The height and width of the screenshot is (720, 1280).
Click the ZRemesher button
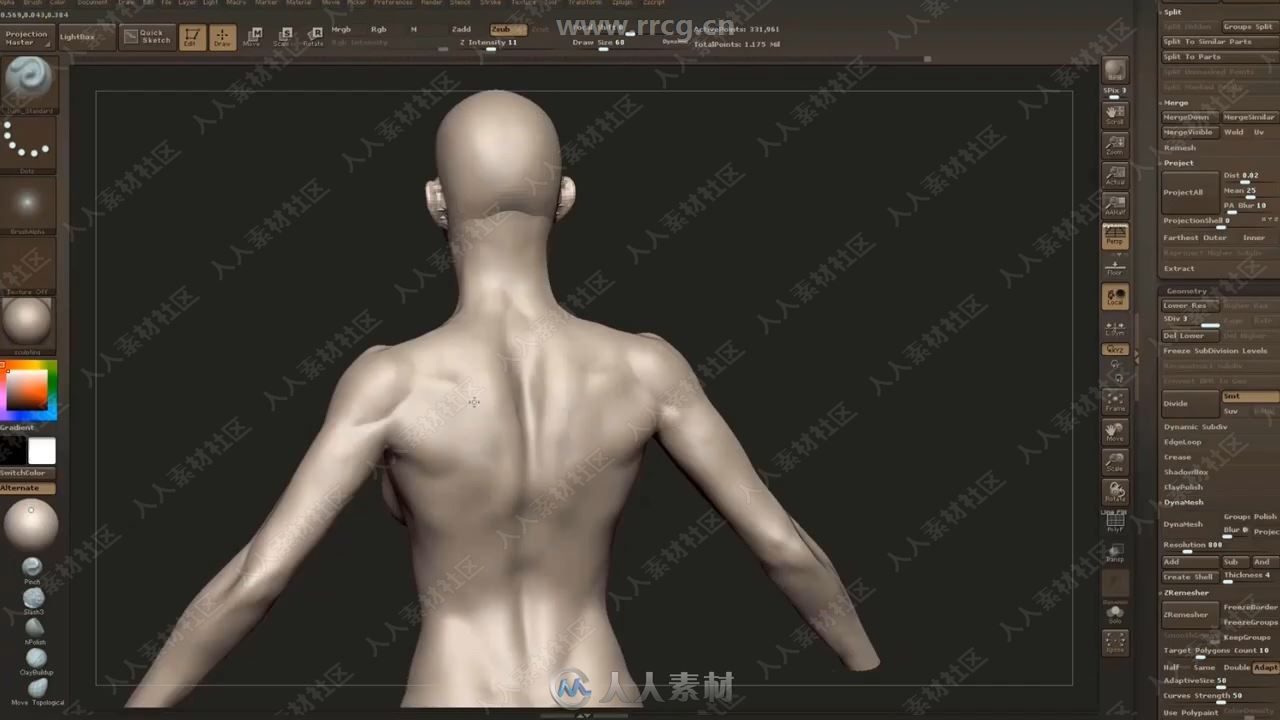pyautogui.click(x=1190, y=615)
